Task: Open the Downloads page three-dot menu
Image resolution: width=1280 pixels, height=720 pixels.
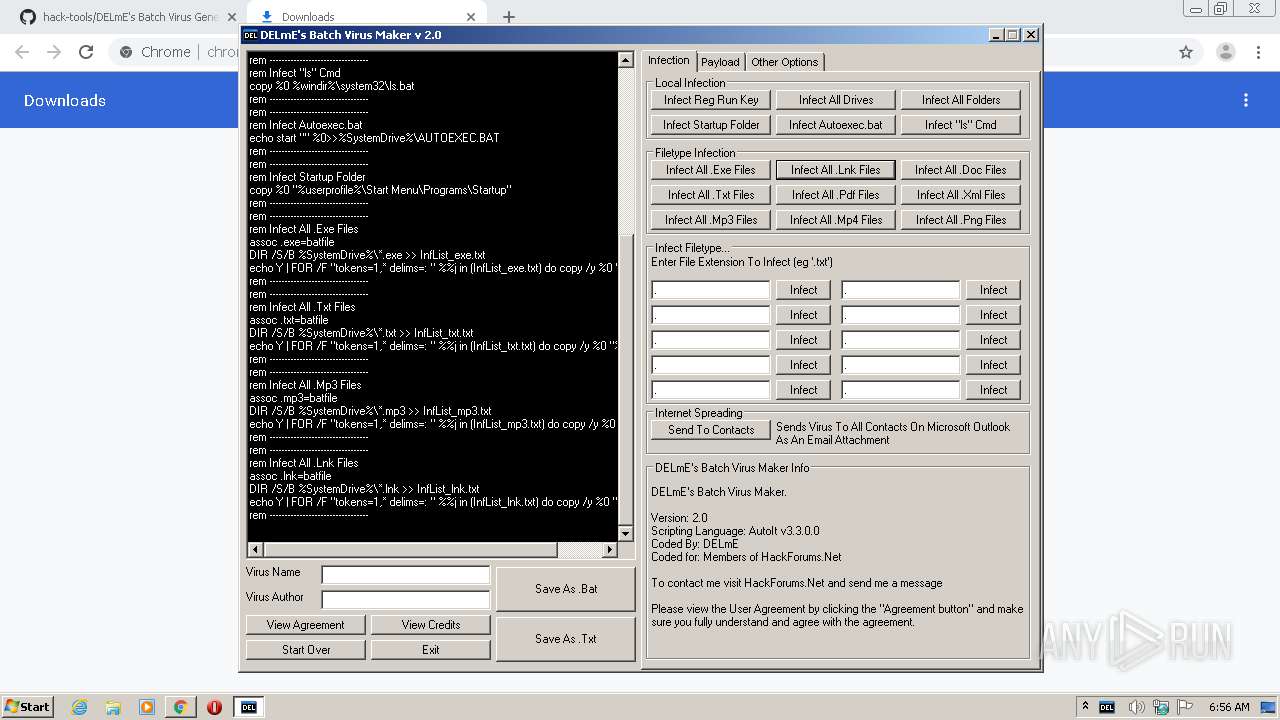Action: click(1246, 100)
